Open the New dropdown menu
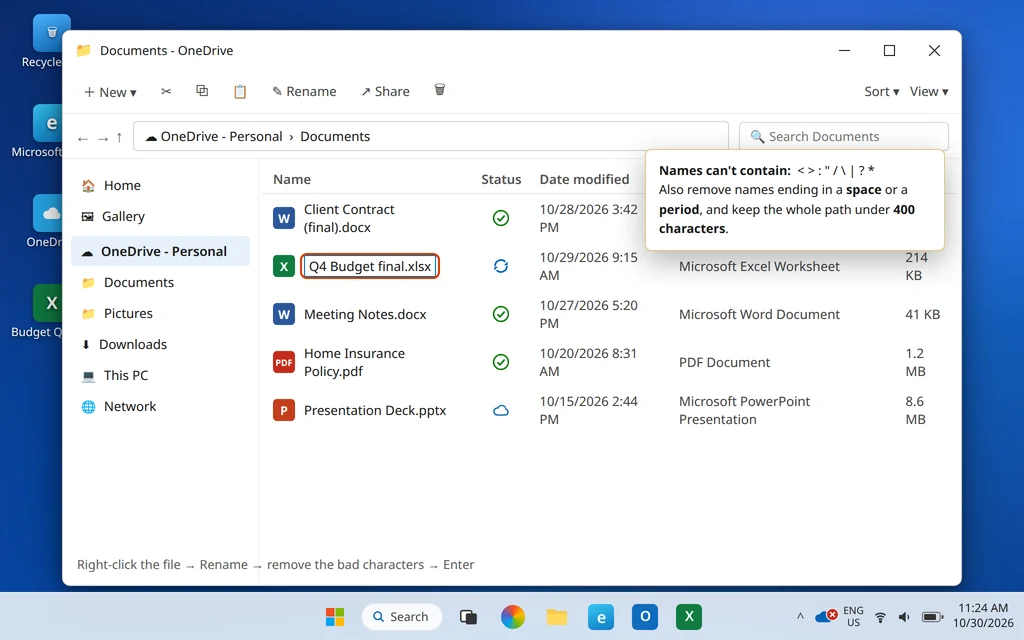The width and height of the screenshot is (1024, 640). pos(110,92)
